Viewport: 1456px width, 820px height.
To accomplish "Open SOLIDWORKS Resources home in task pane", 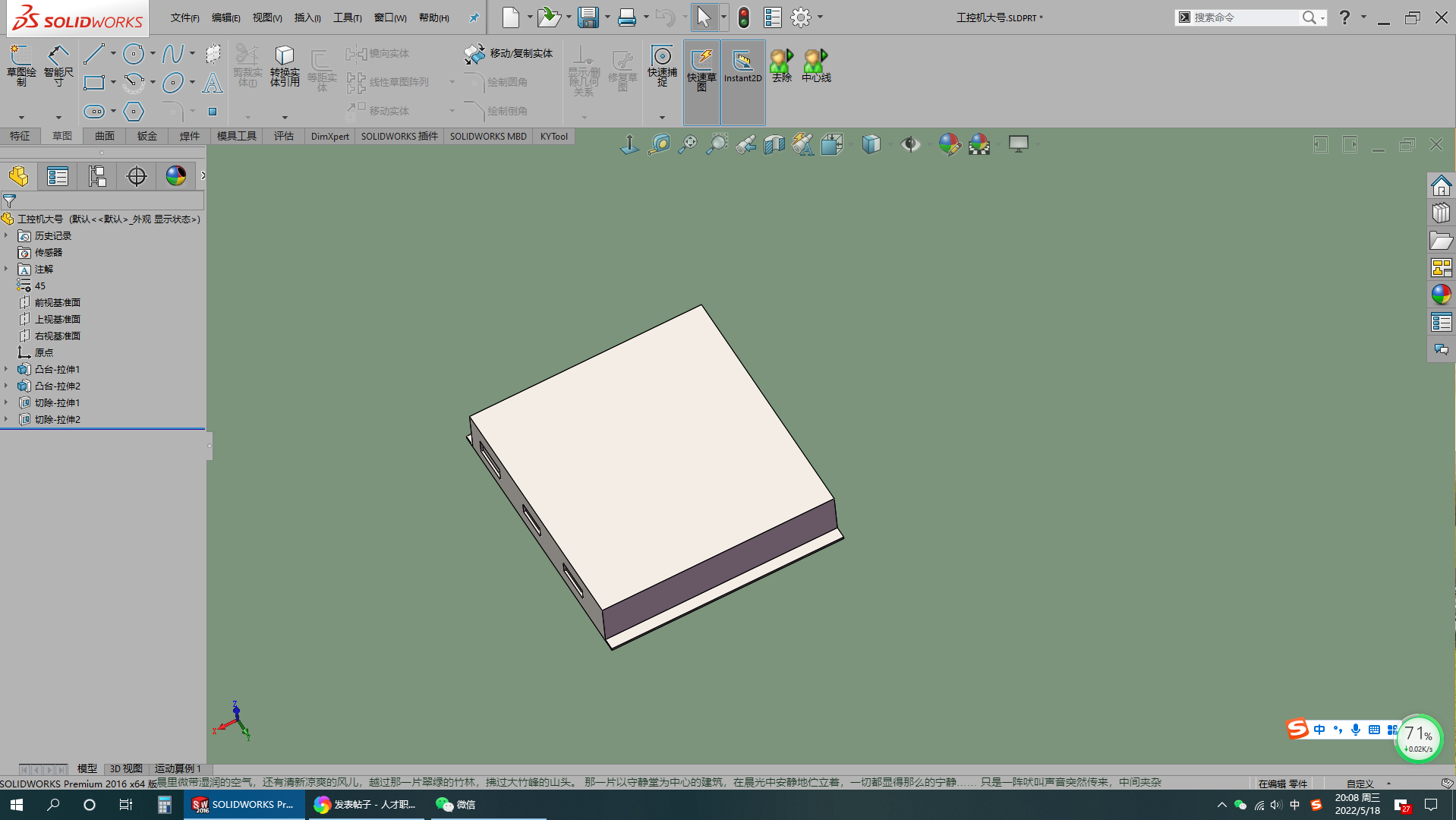I will point(1441,186).
